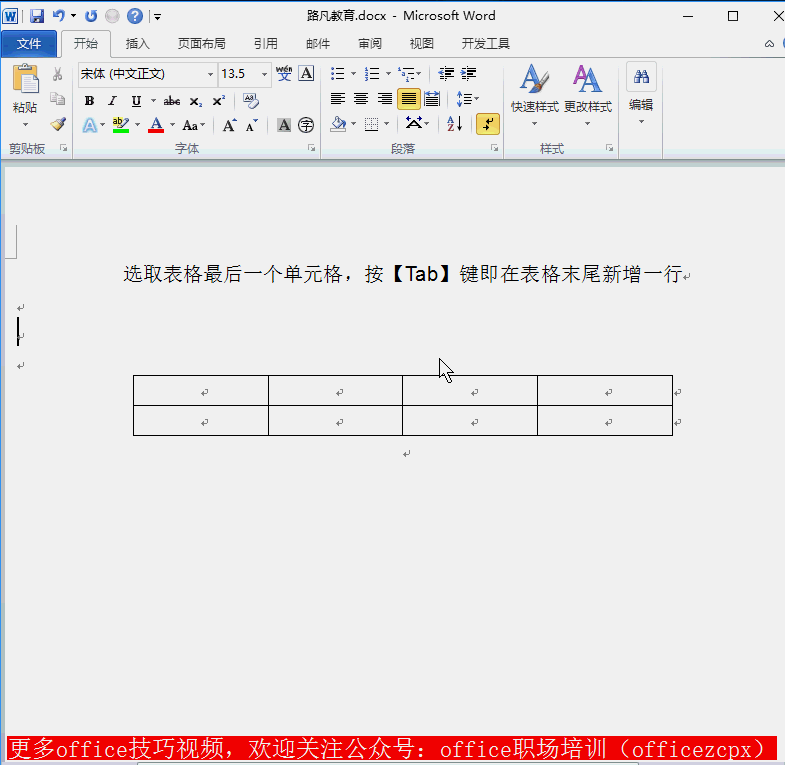This screenshot has width=785, height=765.
Task: Open the numbering list dropdown
Action: pyautogui.click(x=388, y=74)
